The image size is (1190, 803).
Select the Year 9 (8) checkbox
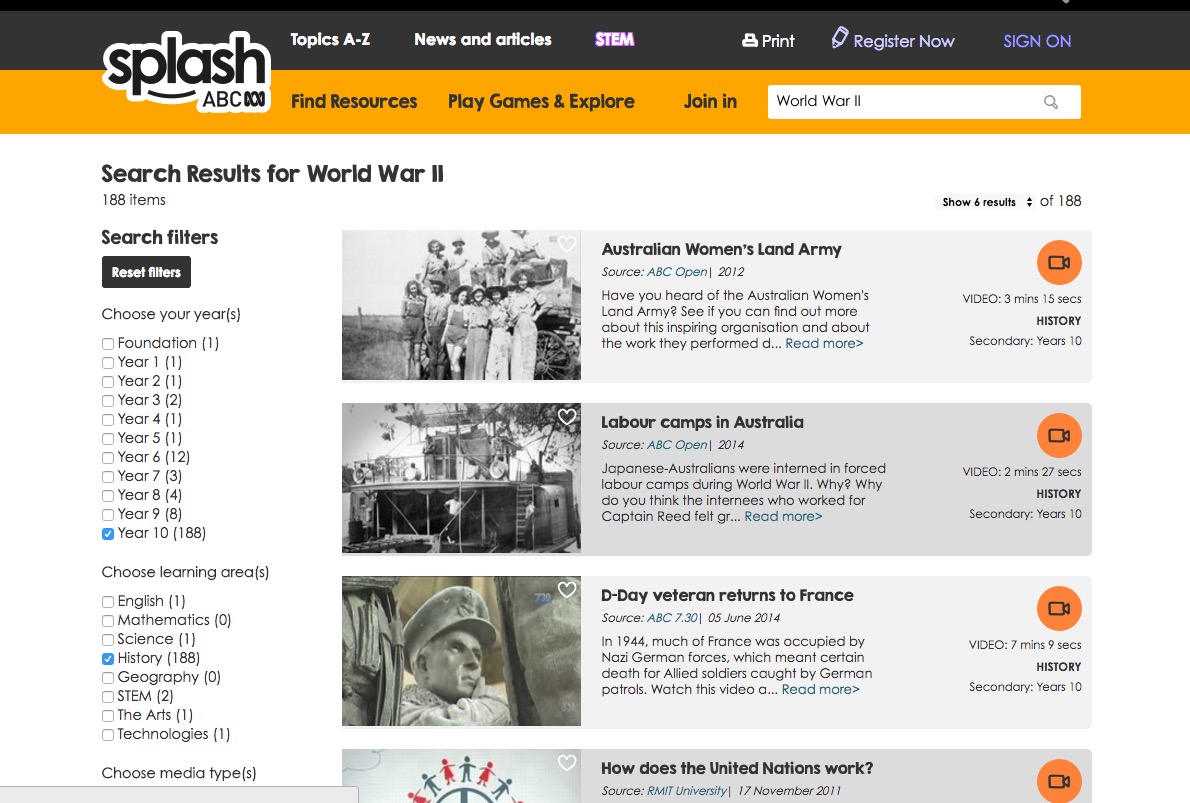[108, 515]
